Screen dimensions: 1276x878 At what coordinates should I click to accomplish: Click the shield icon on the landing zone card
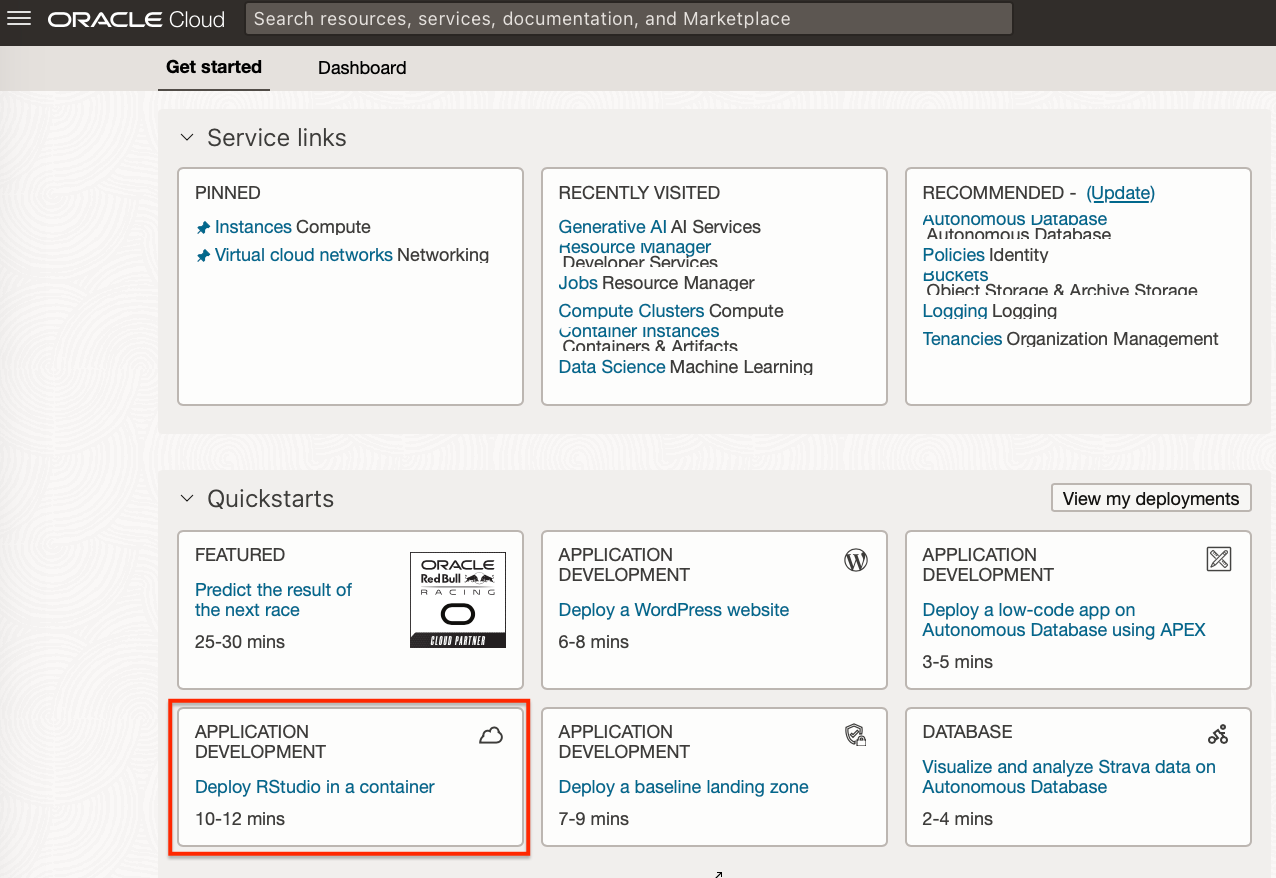tap(855, 737)
